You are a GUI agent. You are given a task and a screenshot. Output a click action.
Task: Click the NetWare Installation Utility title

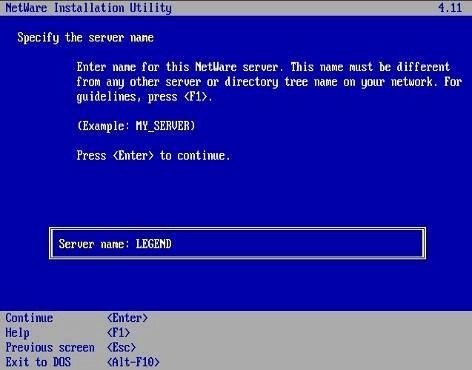[89, 8]
